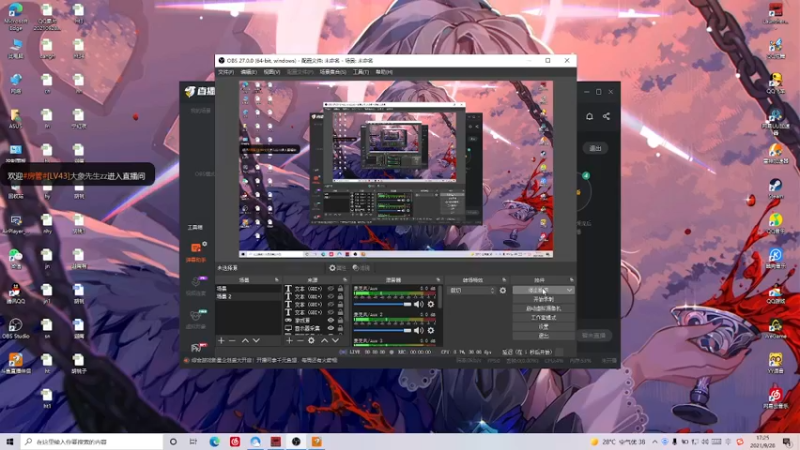Pop out the audio mixer dock header icon
Screen dimensions: 800x450
tap(438, 280)
